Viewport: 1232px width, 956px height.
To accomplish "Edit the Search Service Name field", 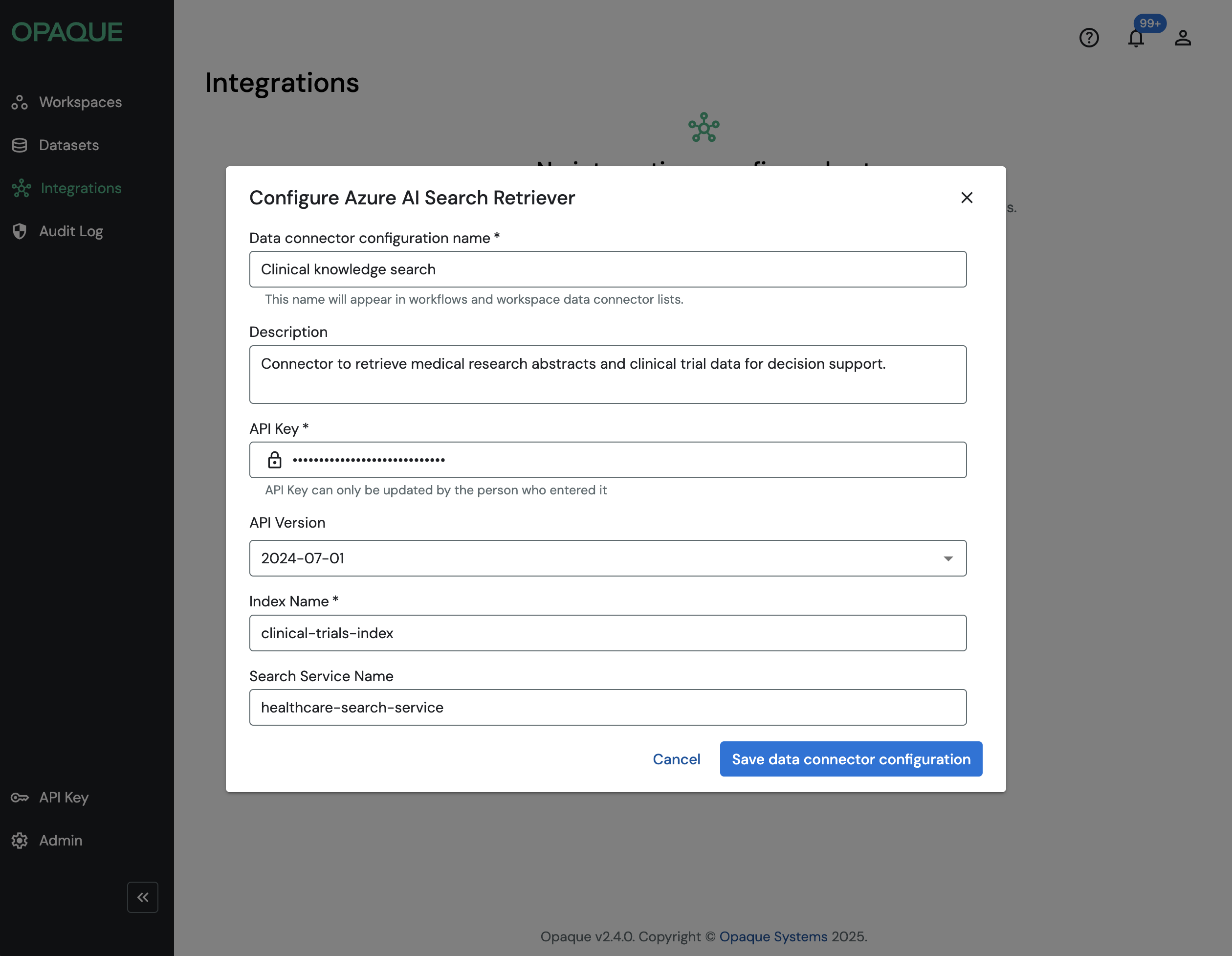I will coord(608,707).
